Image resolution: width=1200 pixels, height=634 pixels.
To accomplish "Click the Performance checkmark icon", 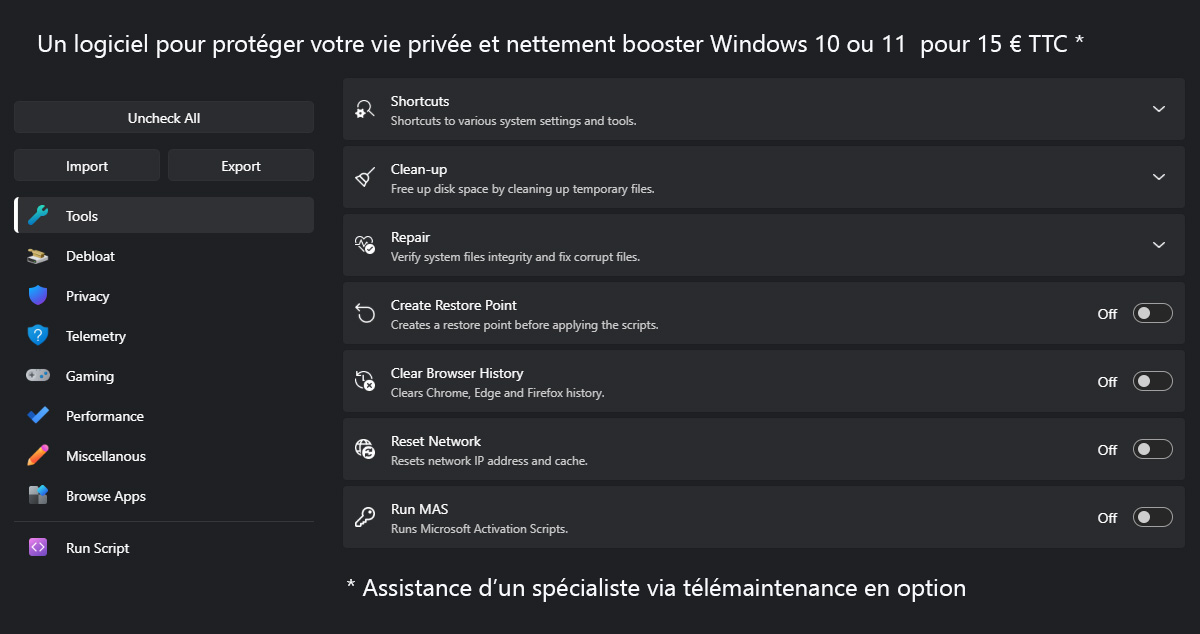I will pos(38,416).
